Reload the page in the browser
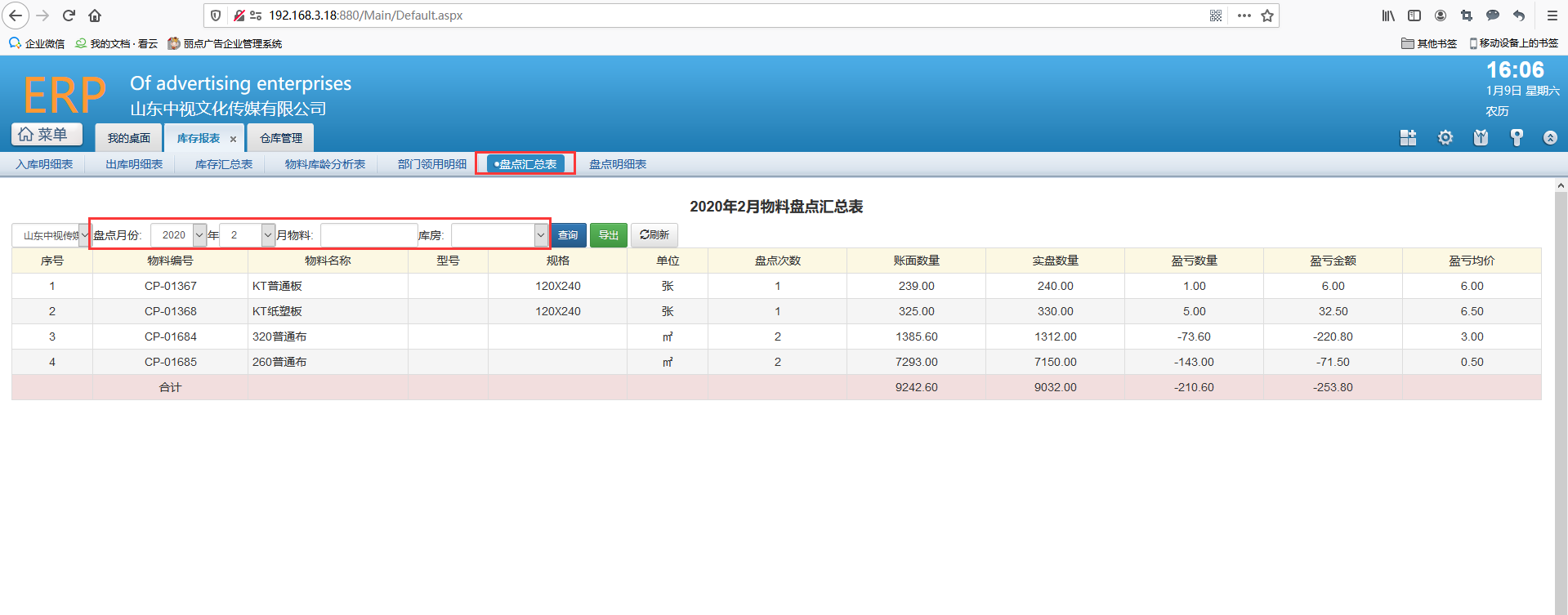The height and width of the screenshot is (615, 1568). (x=69, y=16)
